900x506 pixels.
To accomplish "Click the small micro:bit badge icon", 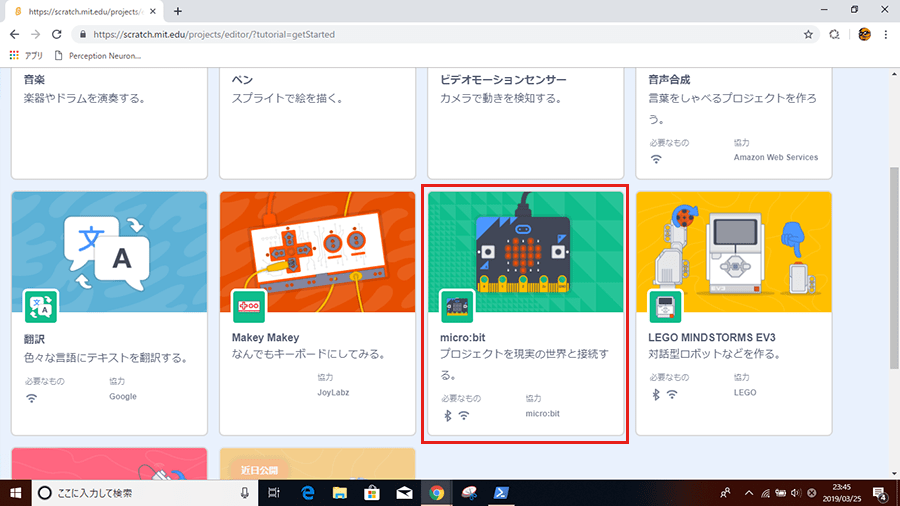I will click(457, 306).
